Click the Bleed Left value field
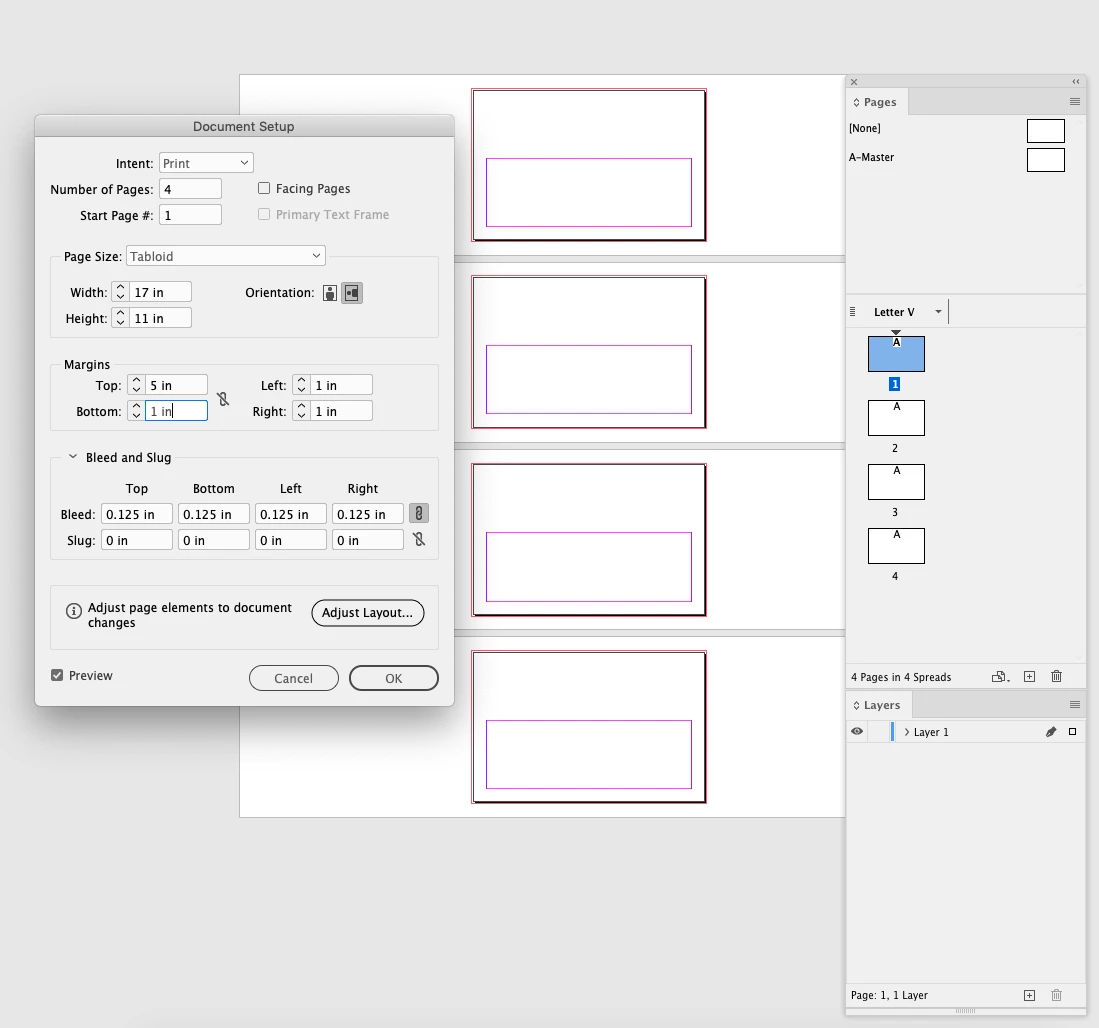1099x1028 pixels. (291, 514)
